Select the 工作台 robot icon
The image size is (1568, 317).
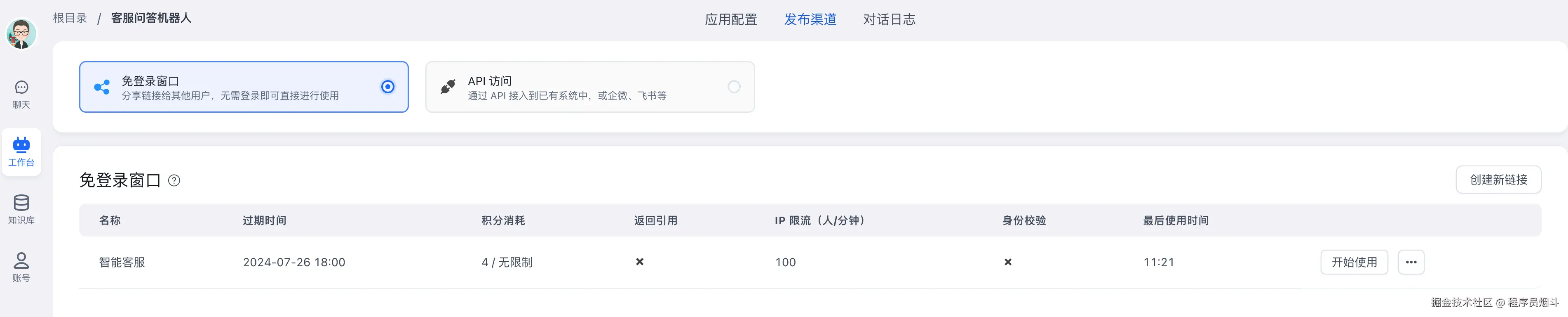[x=21, y=144]
